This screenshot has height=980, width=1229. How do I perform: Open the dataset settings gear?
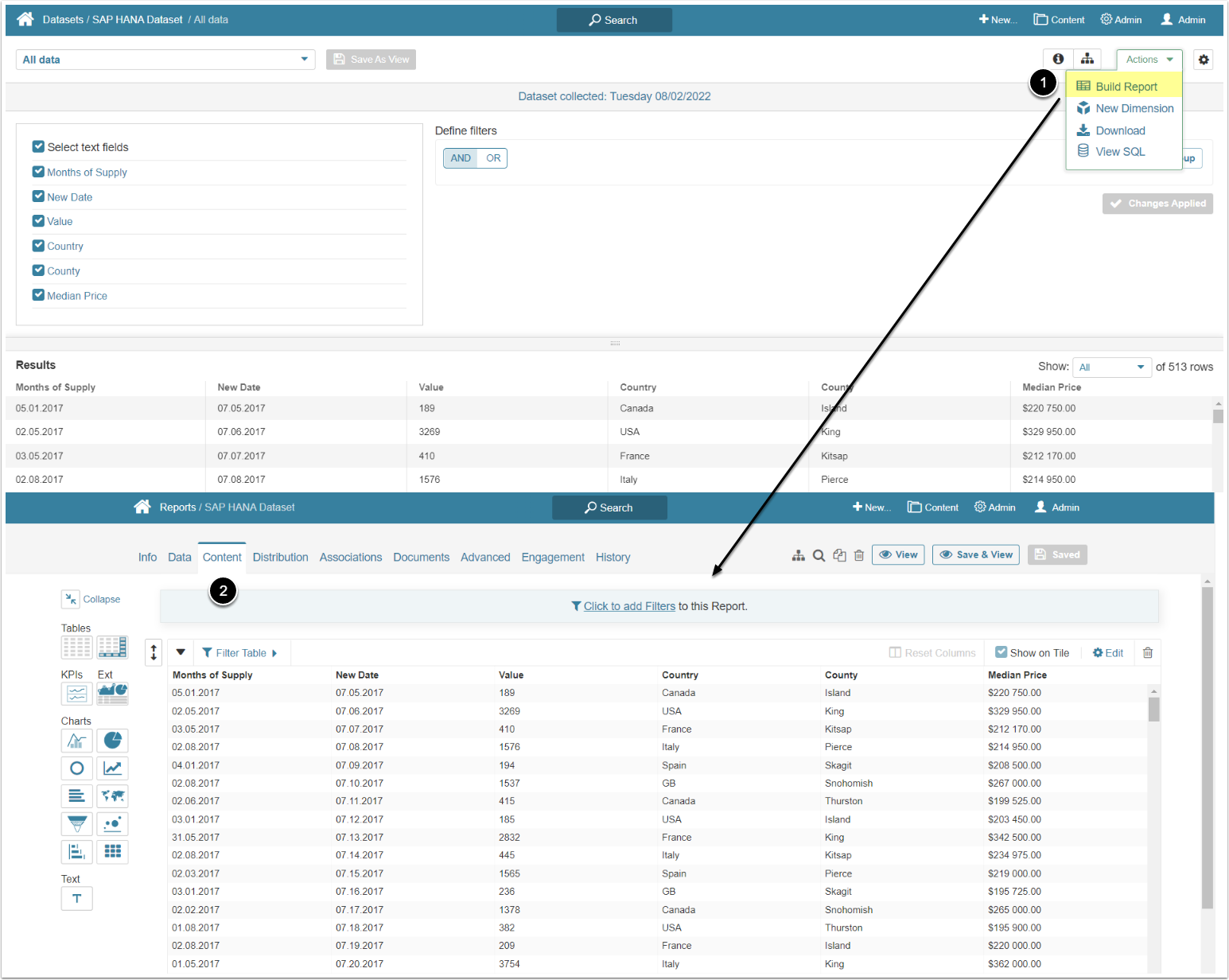(x=1204, y=60)
